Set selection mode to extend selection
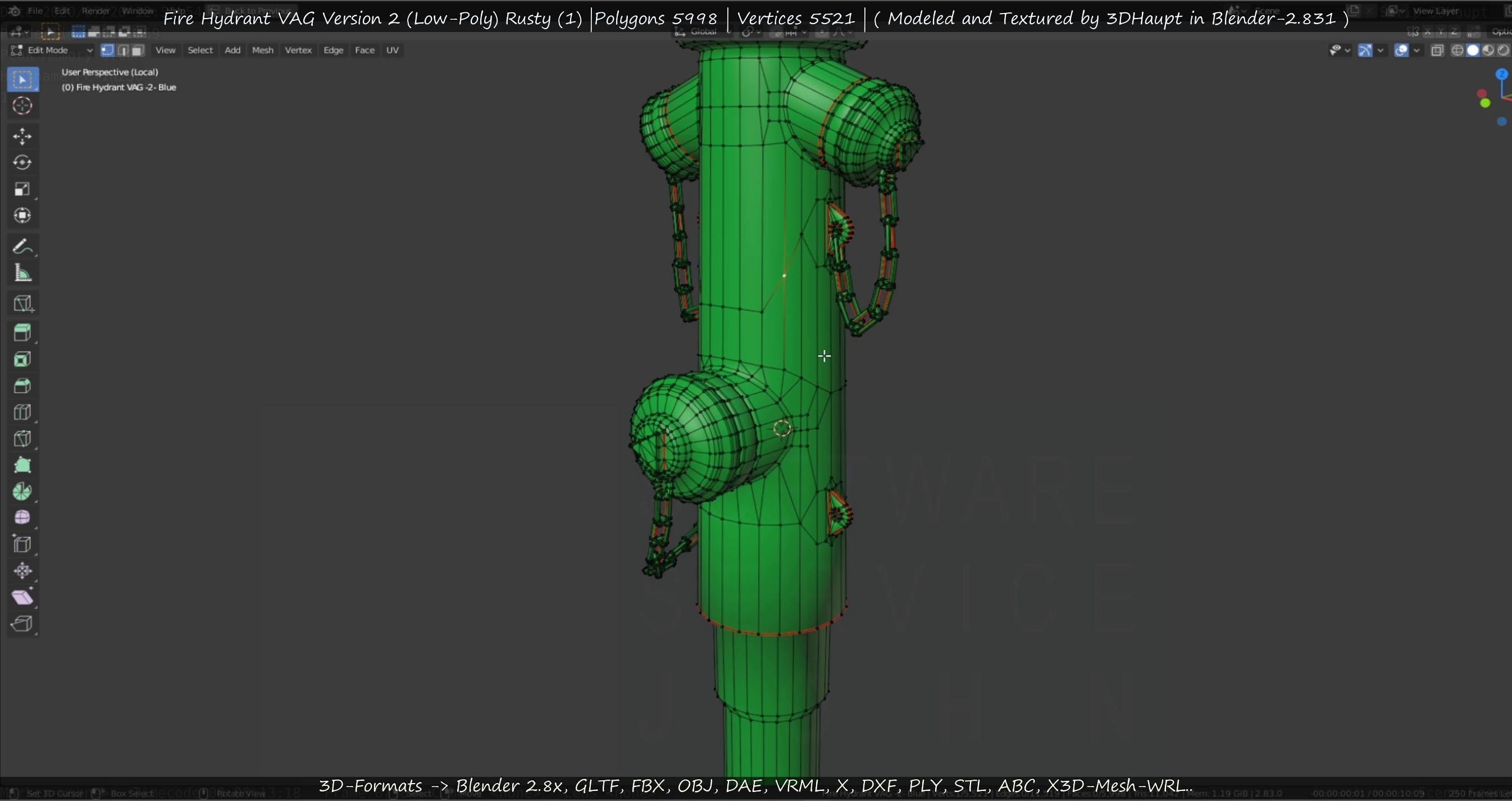 [93, 31]
